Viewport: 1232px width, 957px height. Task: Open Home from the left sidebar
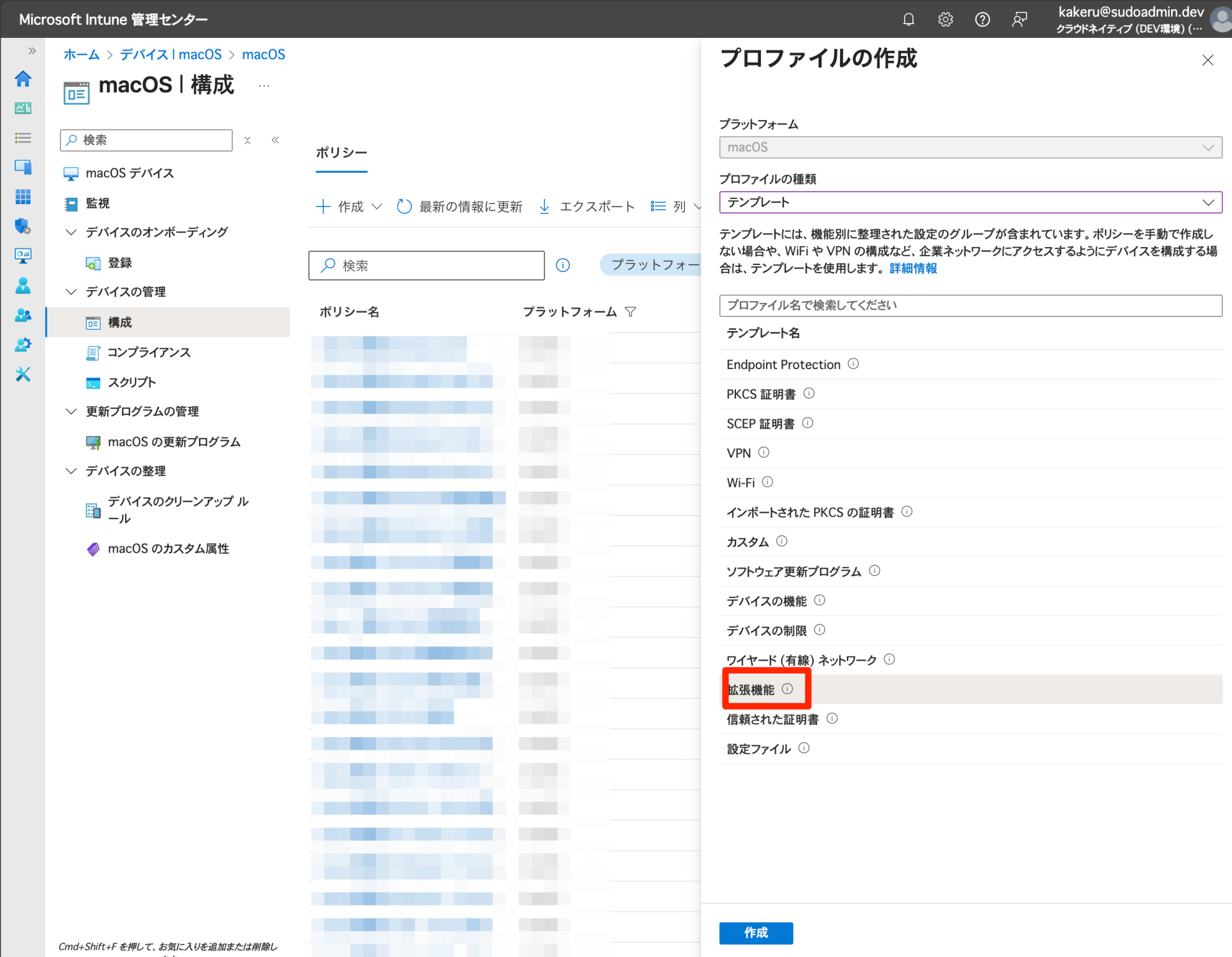[x=23, y=78]
